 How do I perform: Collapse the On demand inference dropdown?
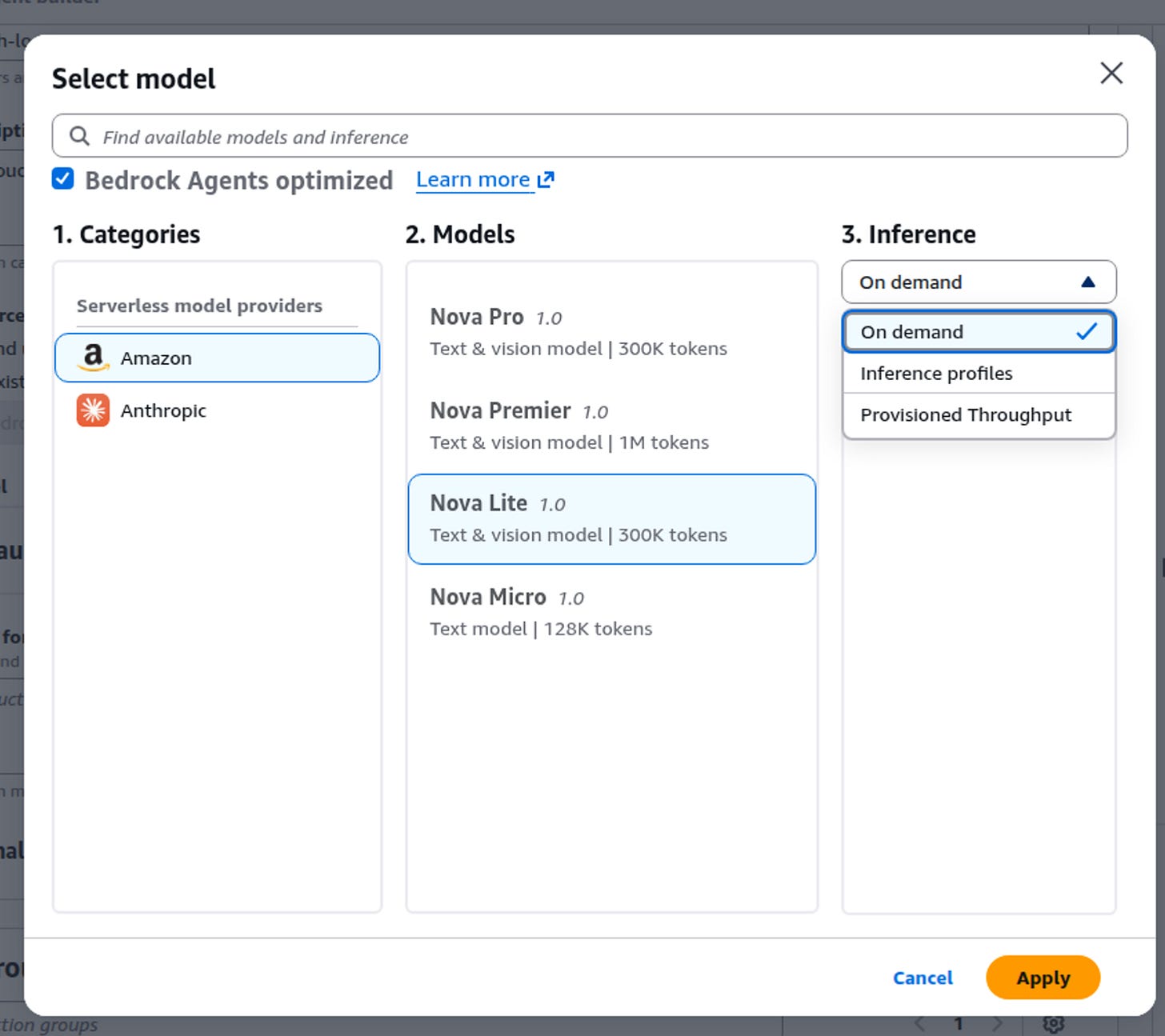[979, 282]
